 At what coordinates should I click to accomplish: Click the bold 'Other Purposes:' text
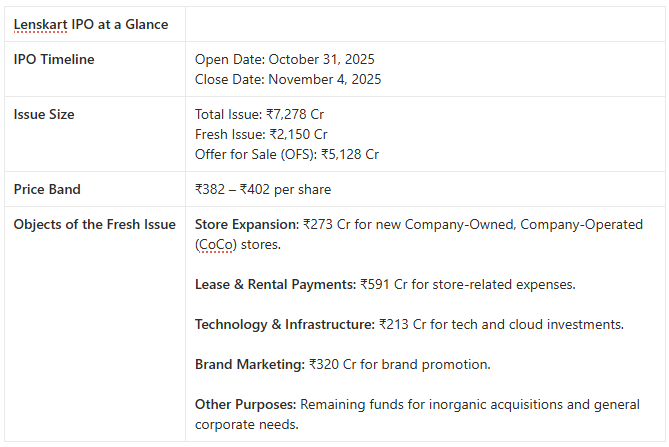click(246, 404)
